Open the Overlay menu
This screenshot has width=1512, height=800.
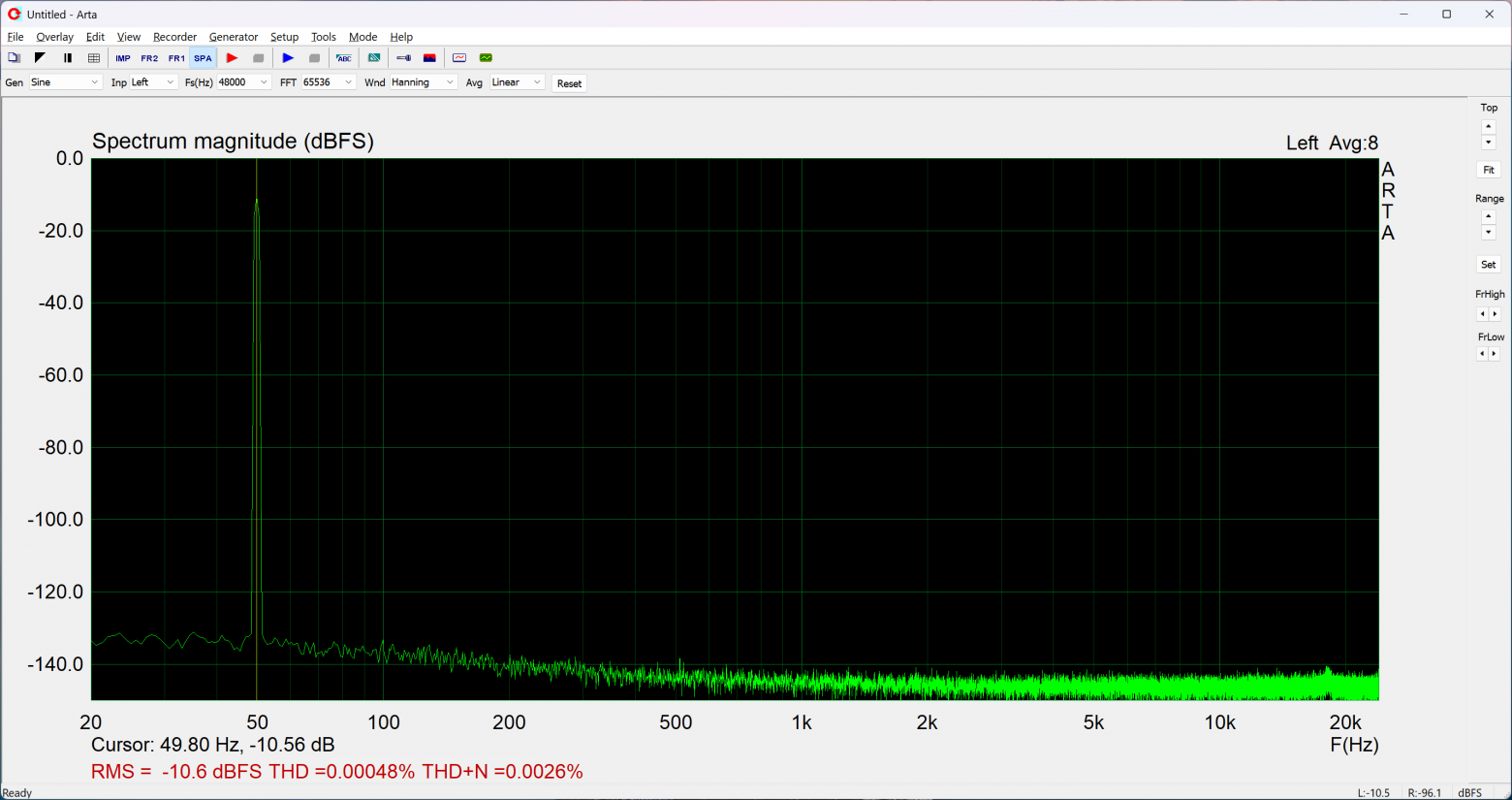click(x=54, y=37)
